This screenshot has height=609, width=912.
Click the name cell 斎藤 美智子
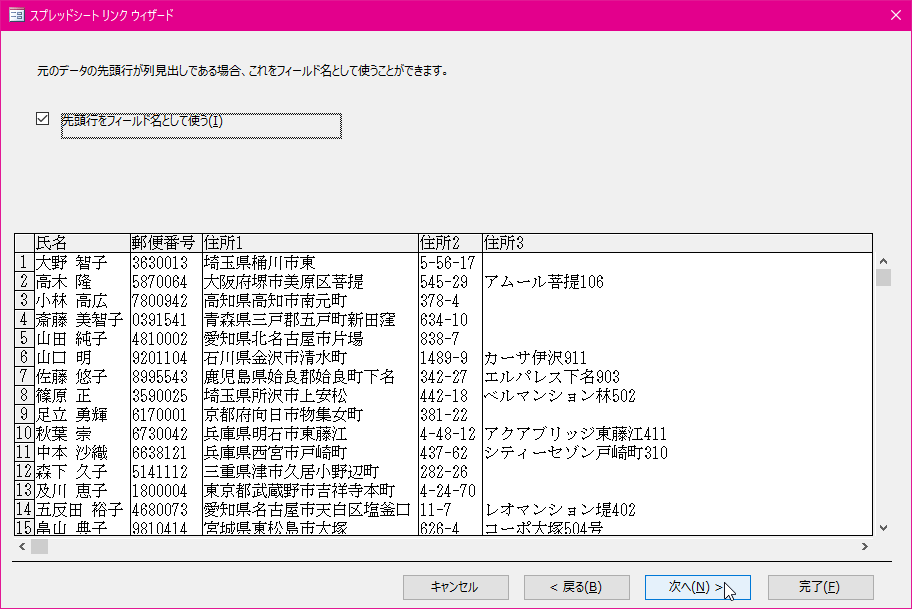[x=82, y=319]
